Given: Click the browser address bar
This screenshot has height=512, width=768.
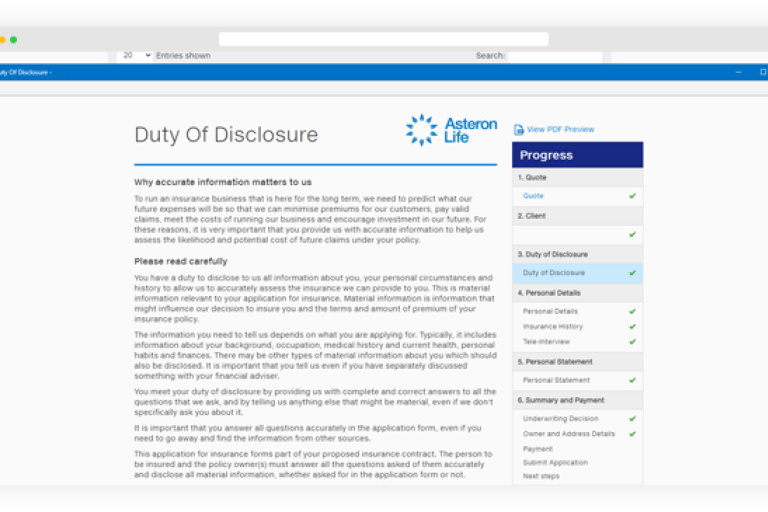Looking at the screenshot, I should pos(383,39).
